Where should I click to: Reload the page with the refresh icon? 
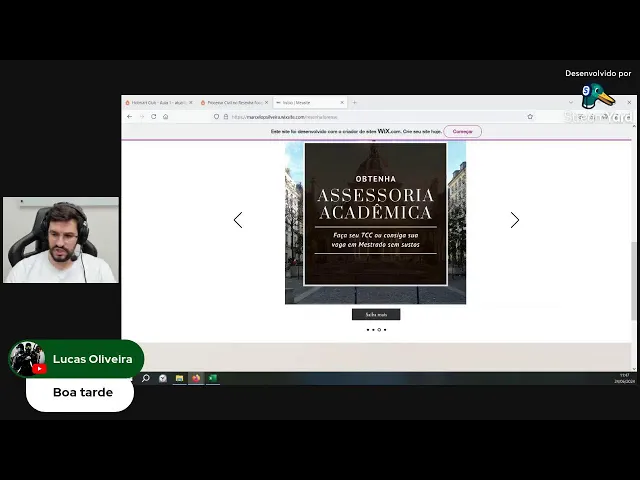point(153,117)
